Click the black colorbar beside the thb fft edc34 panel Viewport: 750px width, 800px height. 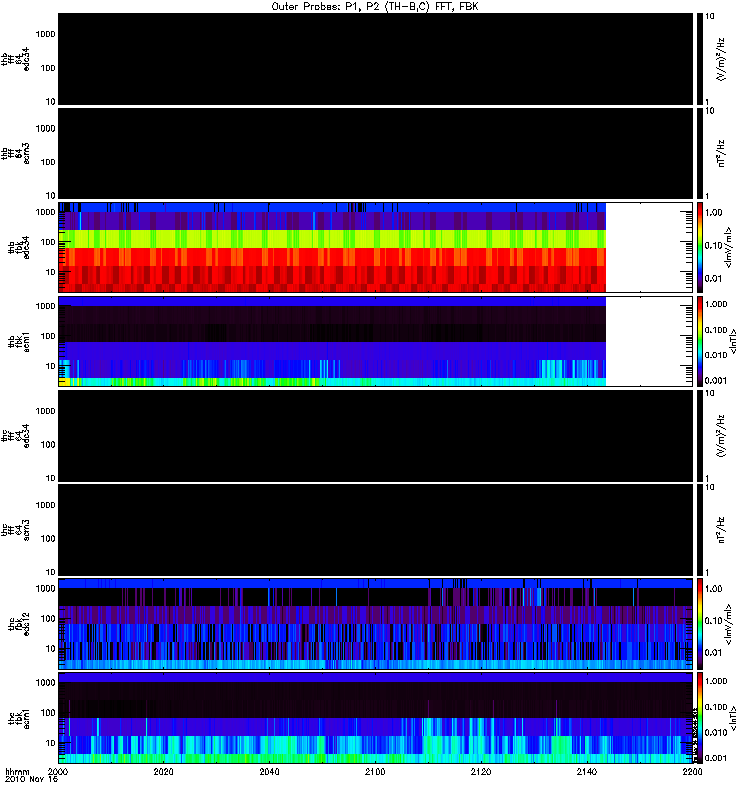click(x=699, y=59)
